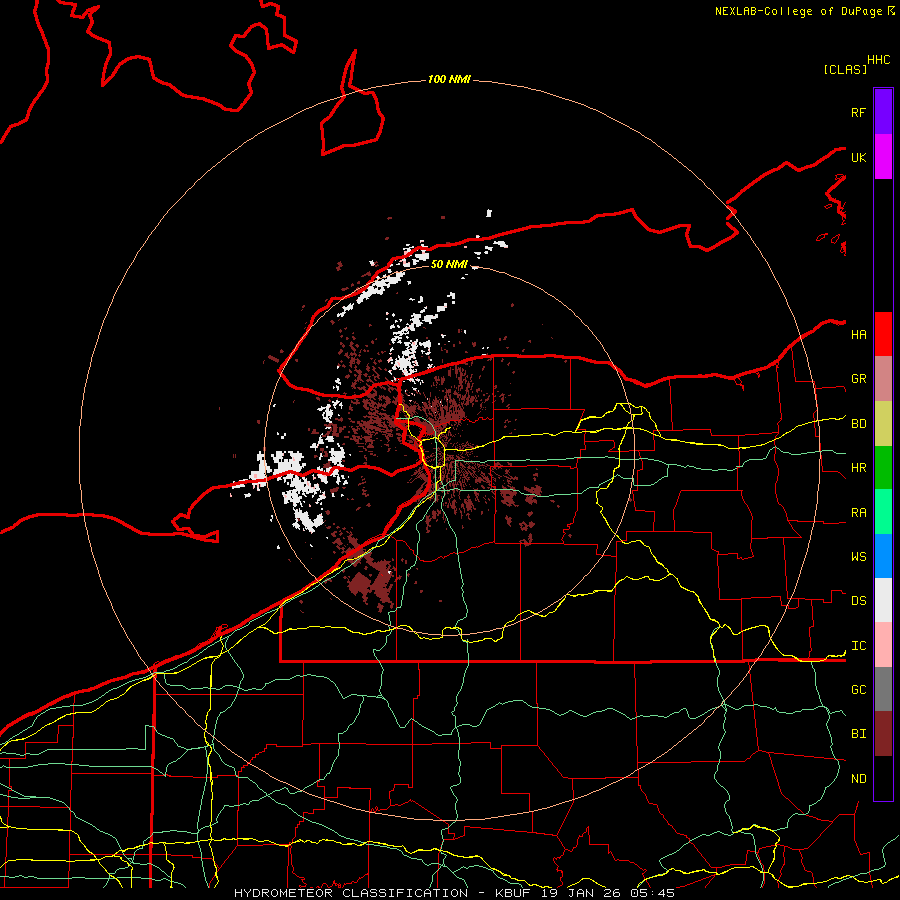Click the DS legend label
The image size is (900, 900).
click(858, 601)
